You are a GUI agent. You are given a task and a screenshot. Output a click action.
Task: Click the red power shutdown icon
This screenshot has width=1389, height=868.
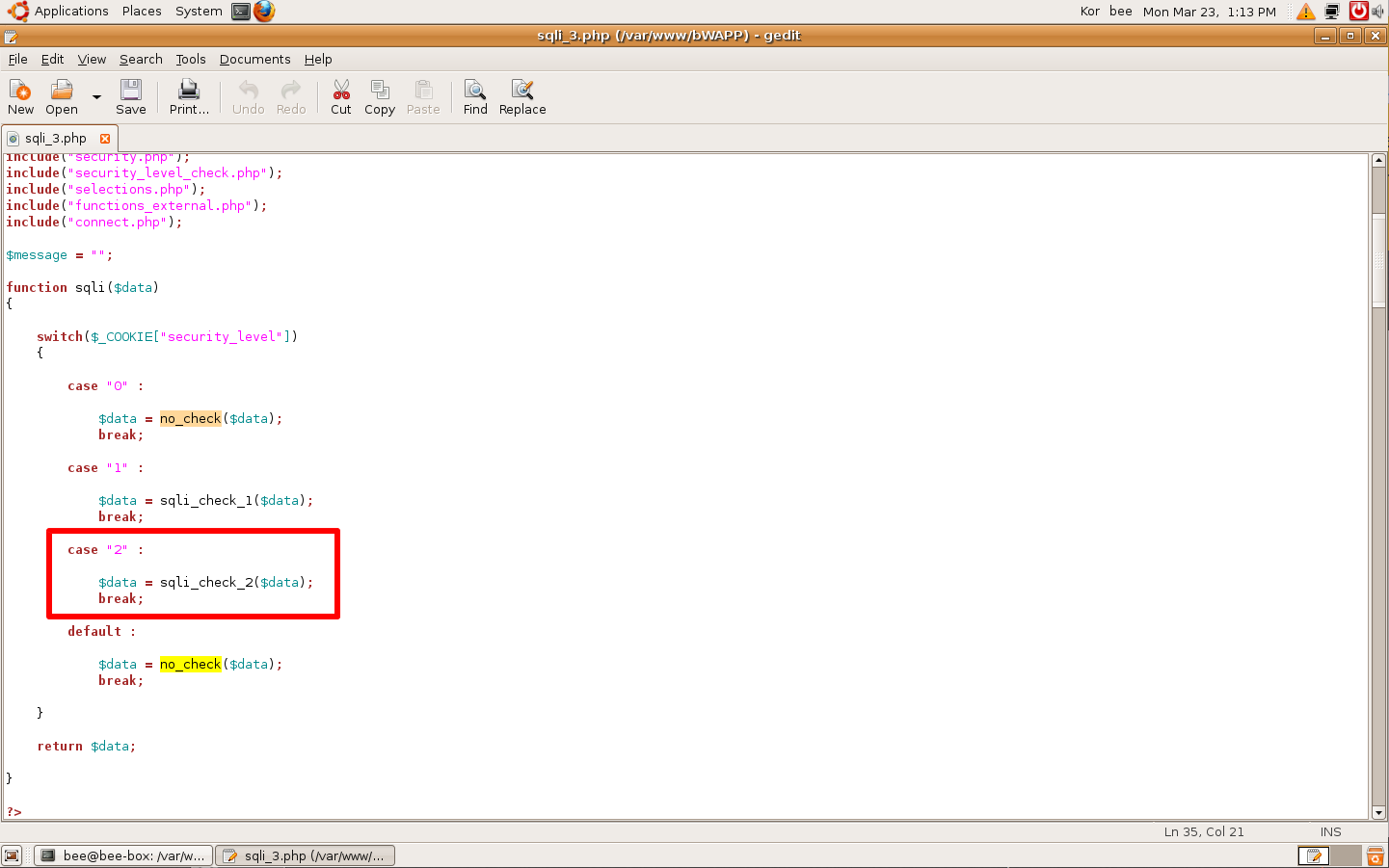(1359, 12)
